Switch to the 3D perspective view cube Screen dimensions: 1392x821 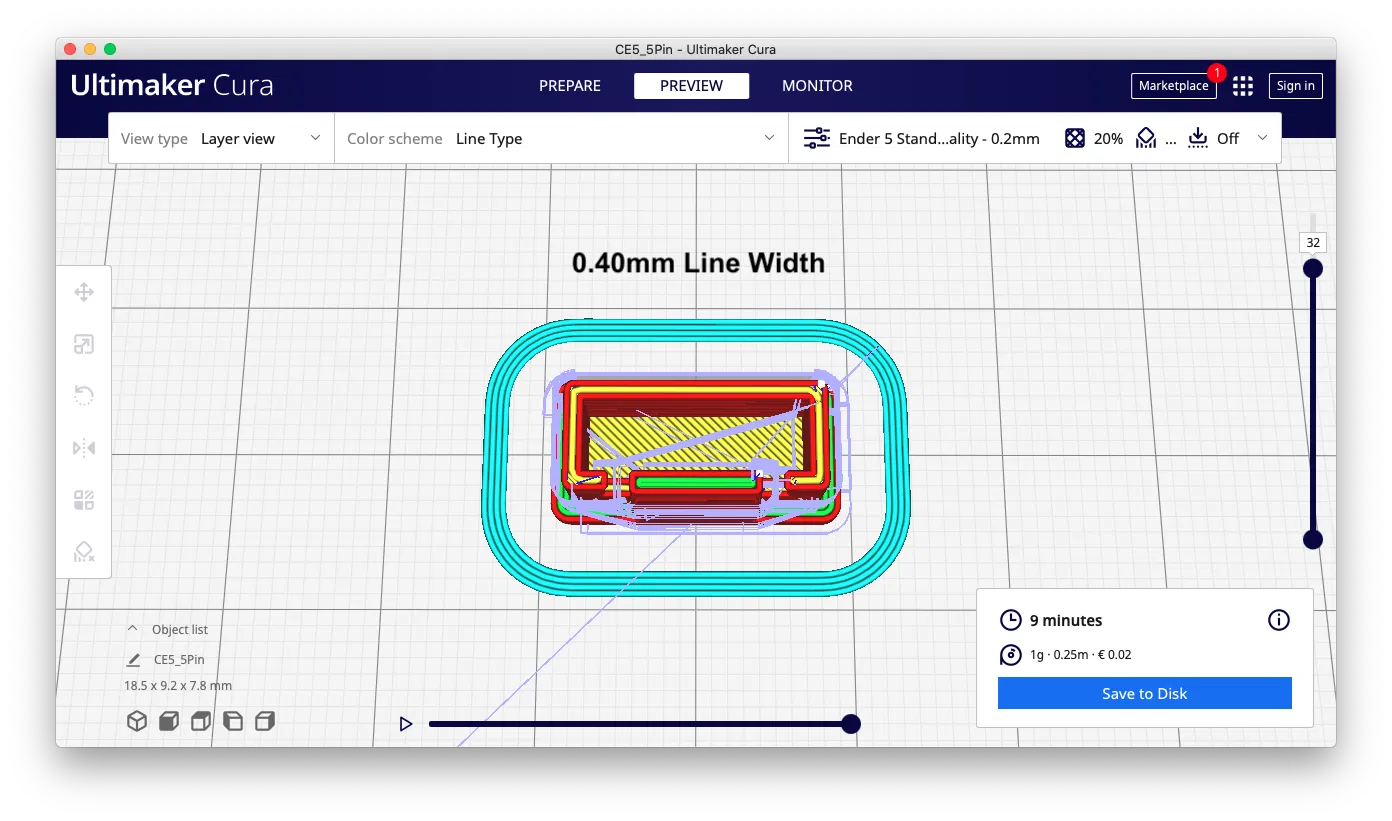click(x=137, y=721)
